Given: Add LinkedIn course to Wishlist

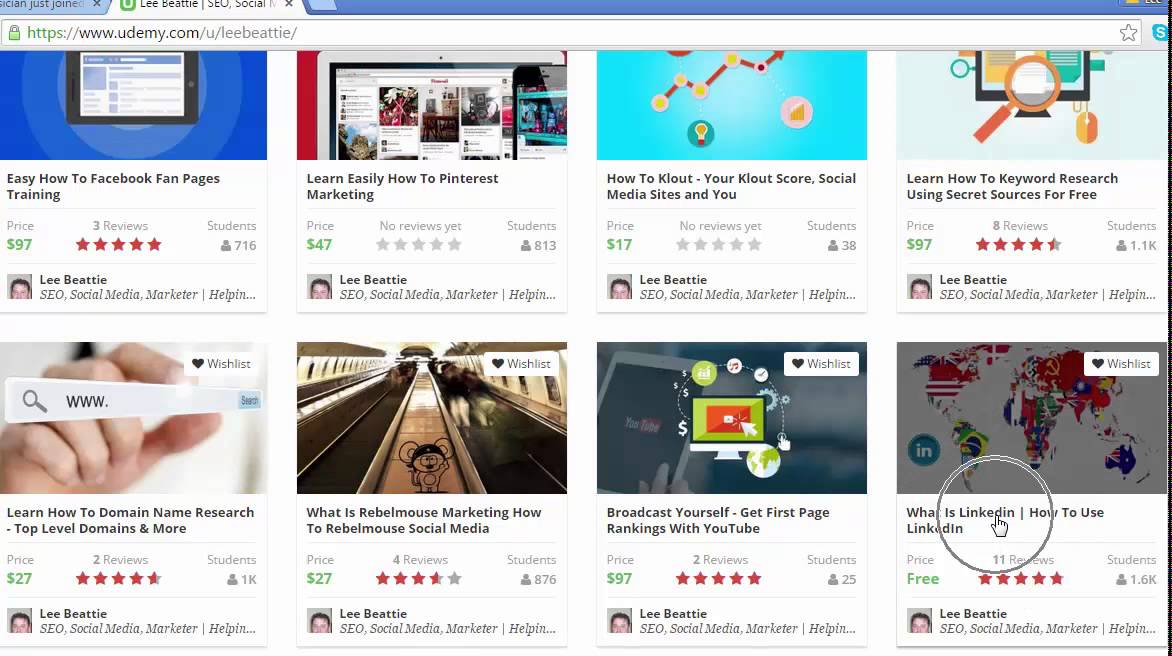Looking at the screenshot, I should [x=1121, y=364].
